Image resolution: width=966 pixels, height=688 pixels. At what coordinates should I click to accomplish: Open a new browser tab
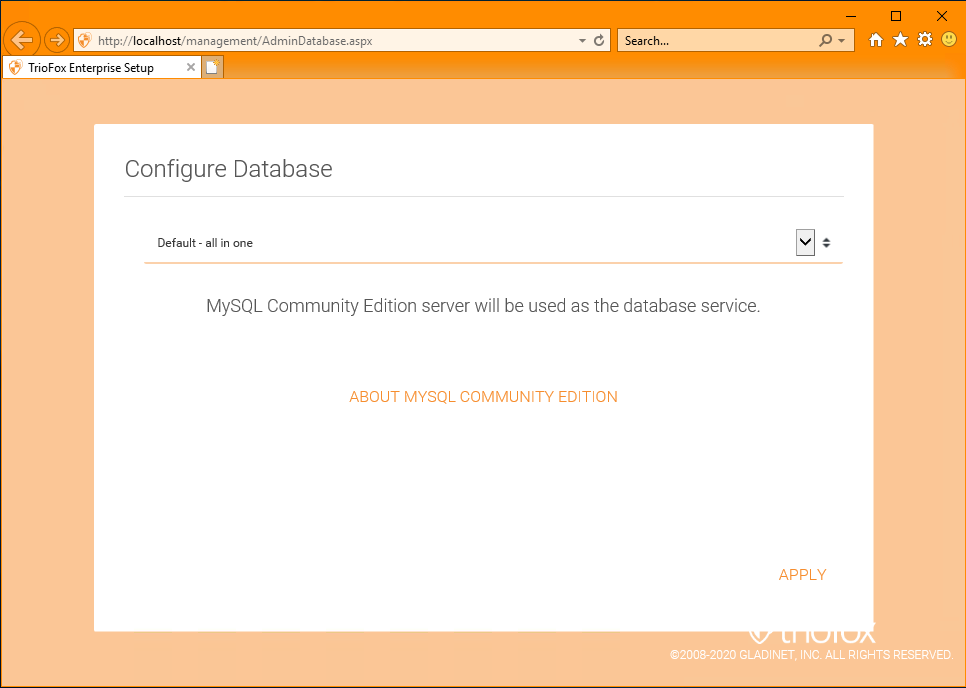point(213,67)
